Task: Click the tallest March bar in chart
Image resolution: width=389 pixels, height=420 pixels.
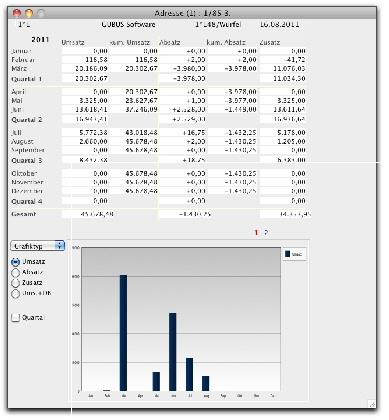Action: tap(123, 333)
